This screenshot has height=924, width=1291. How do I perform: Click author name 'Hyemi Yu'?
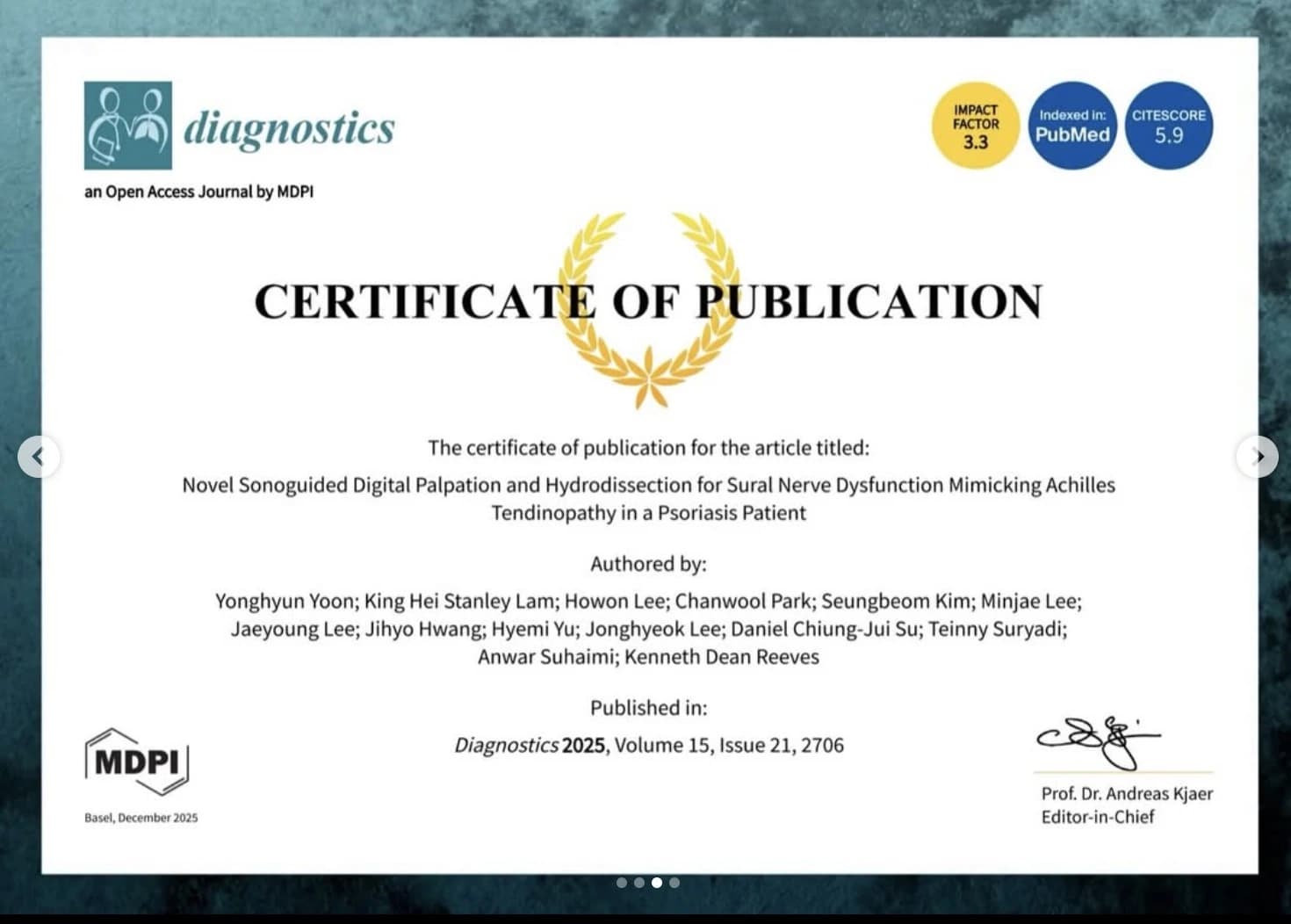(532, 630)
